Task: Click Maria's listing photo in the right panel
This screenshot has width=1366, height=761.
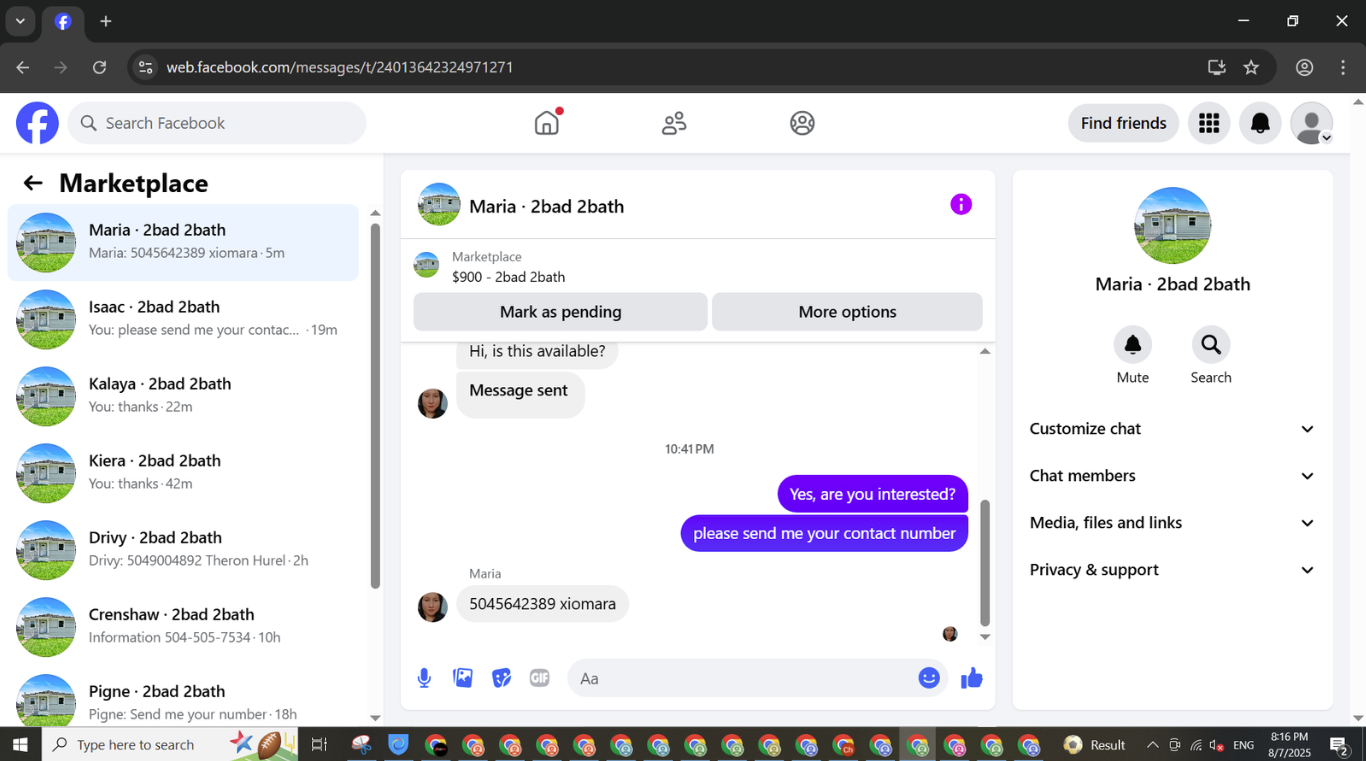Action: pyautogui.click(x=1172, y=225)
